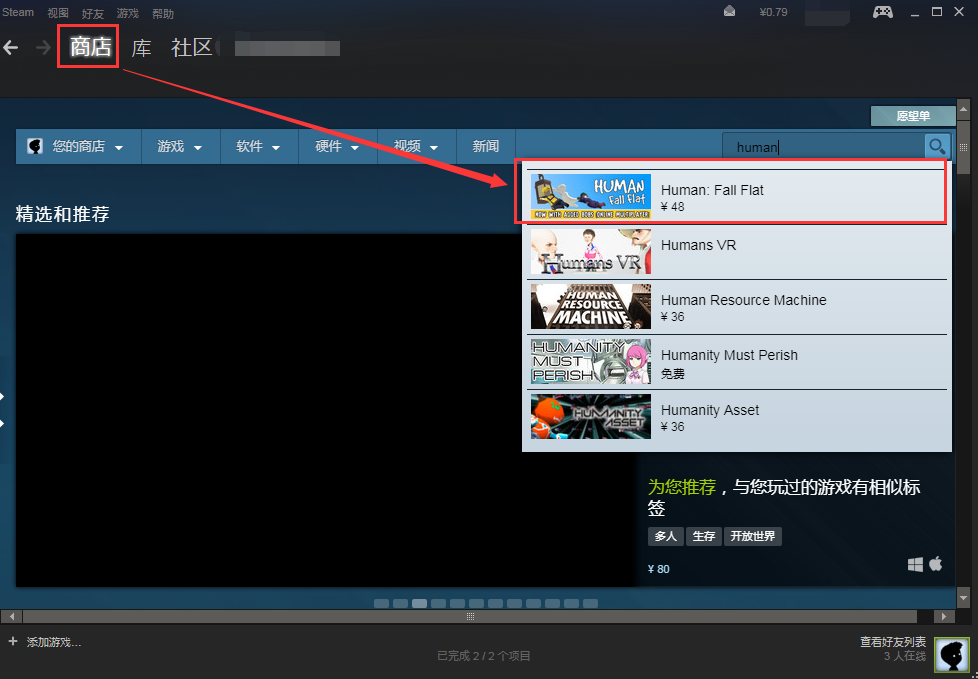Open the 视图 menu
The height and width of the screenshot is (679, 978).
(x=58, y=13)
